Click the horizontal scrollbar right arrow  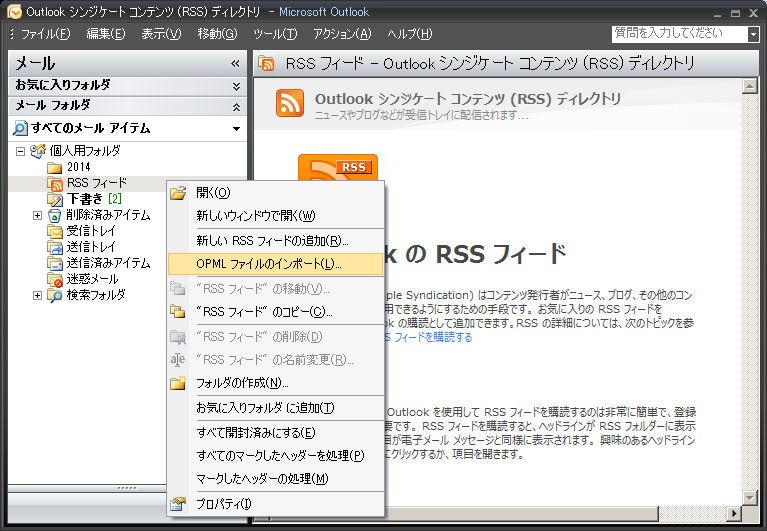(734, 514)
